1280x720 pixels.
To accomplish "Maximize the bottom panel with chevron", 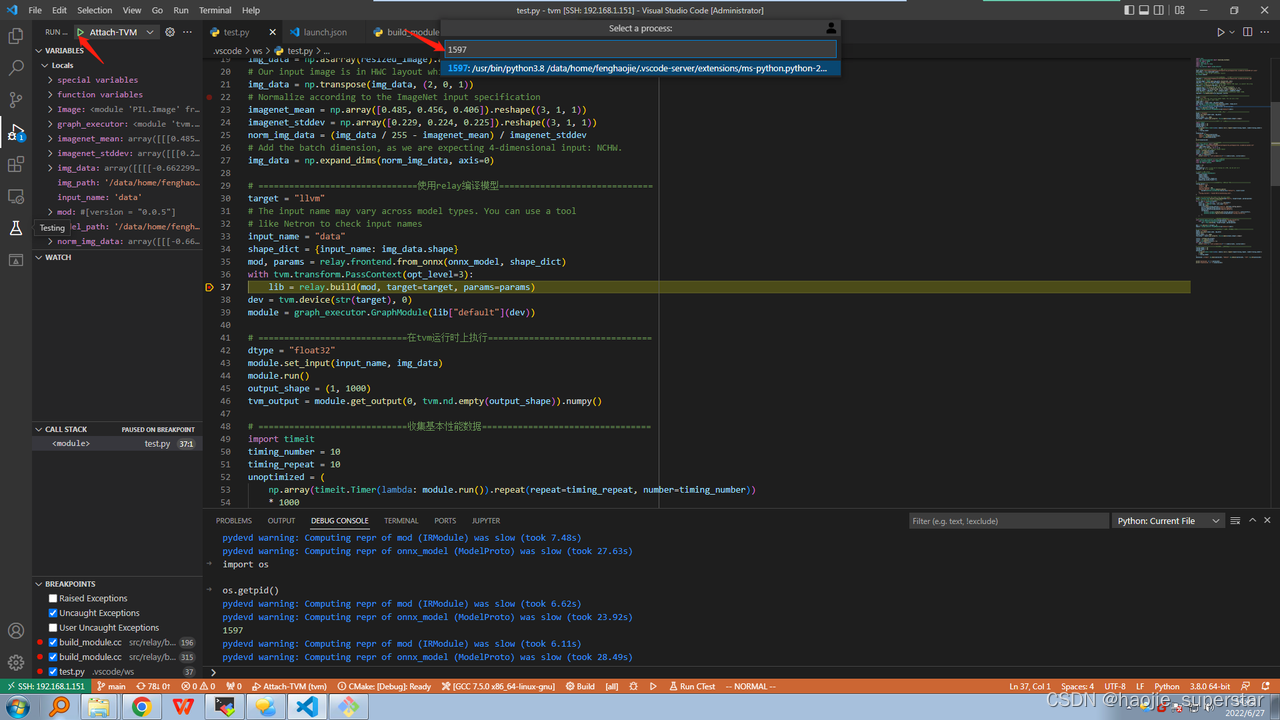I will [x=1251, y=521].
